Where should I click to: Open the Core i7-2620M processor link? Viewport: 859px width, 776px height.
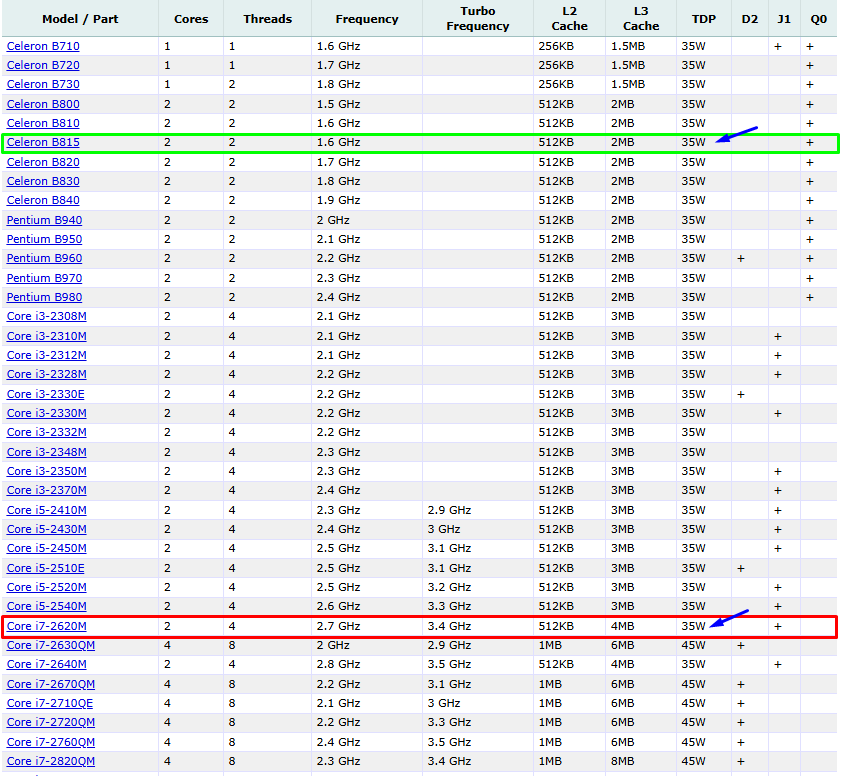[x=46, y=626]
